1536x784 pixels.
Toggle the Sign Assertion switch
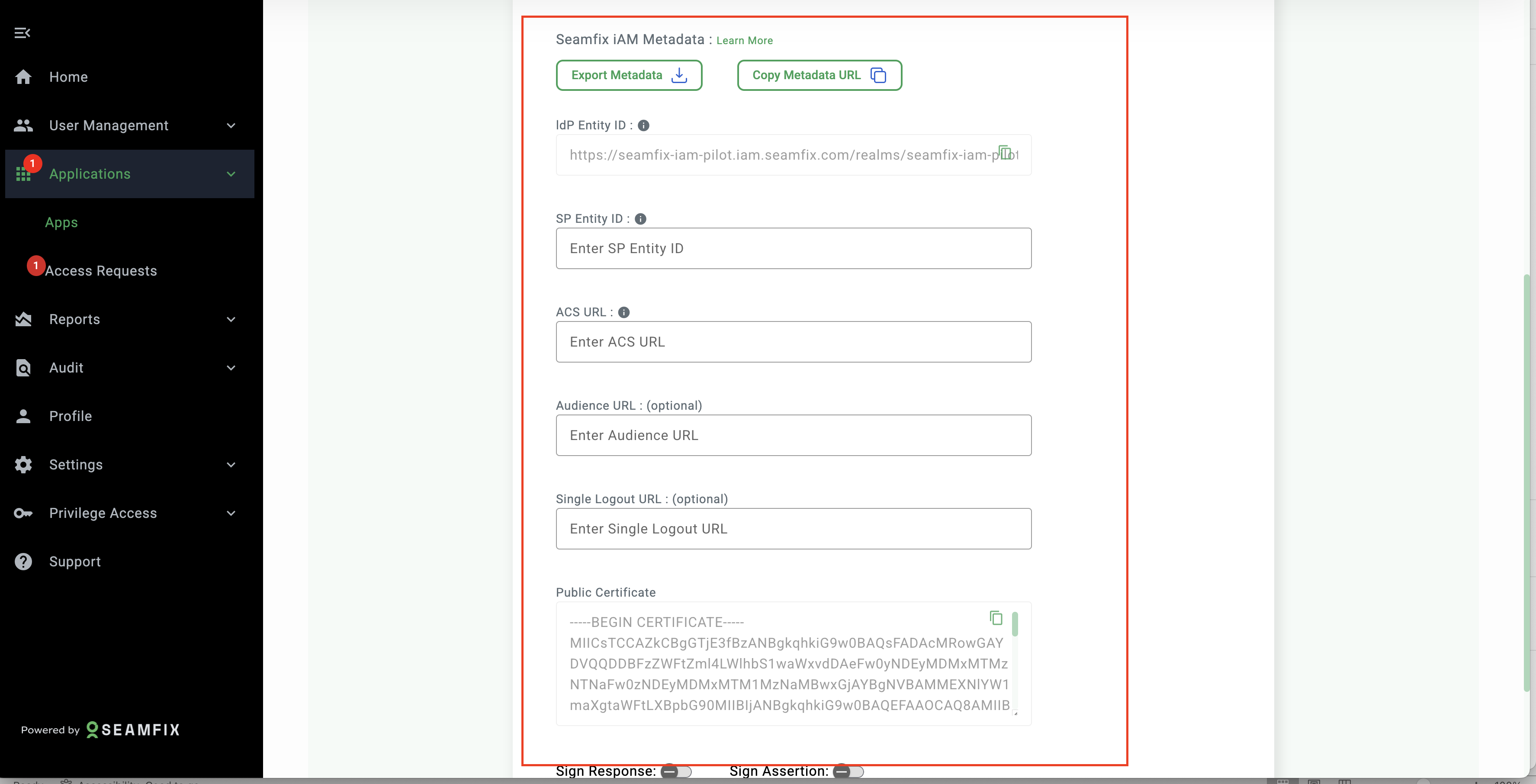(848, 771)
